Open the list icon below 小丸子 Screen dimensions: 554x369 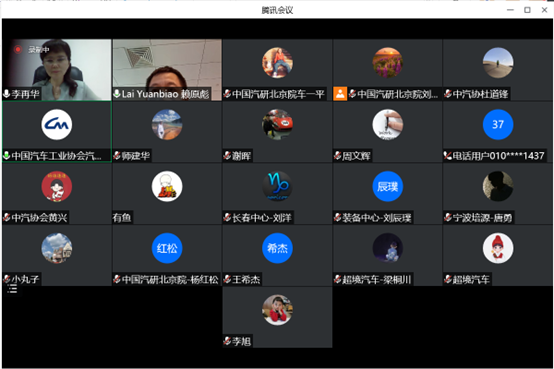coord(12,289)
